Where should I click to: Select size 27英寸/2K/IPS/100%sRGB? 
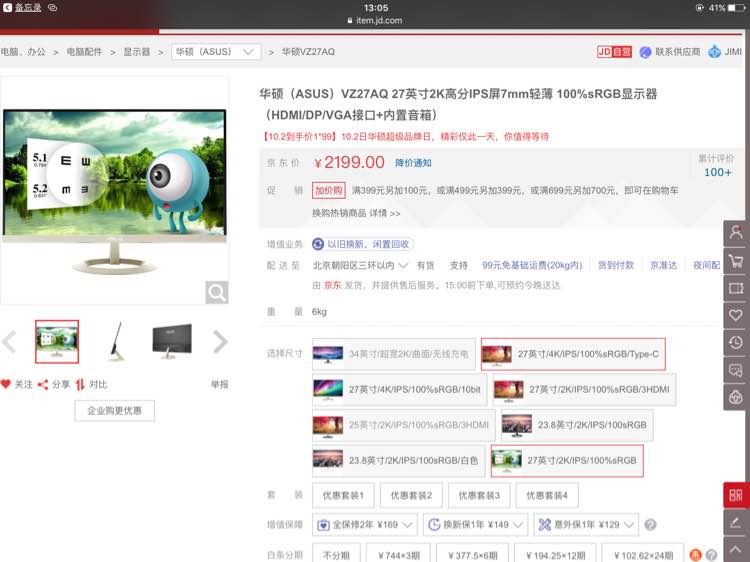tap(567, 460)
